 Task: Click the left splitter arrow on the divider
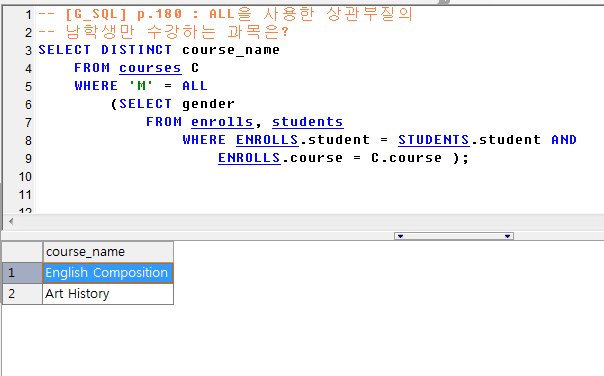point(400,236)
